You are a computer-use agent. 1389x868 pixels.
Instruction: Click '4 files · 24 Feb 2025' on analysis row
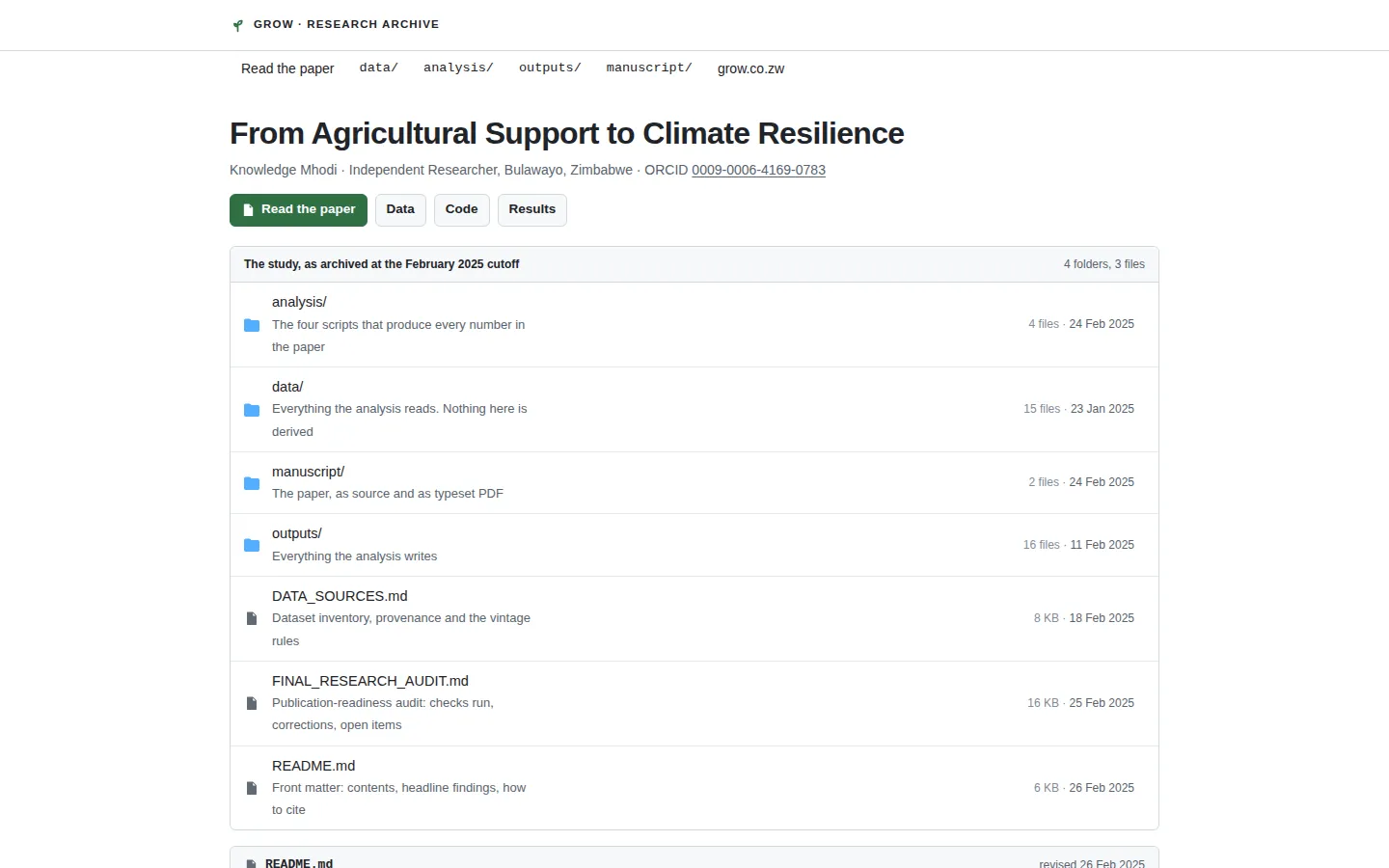(x=1081, y=324)
